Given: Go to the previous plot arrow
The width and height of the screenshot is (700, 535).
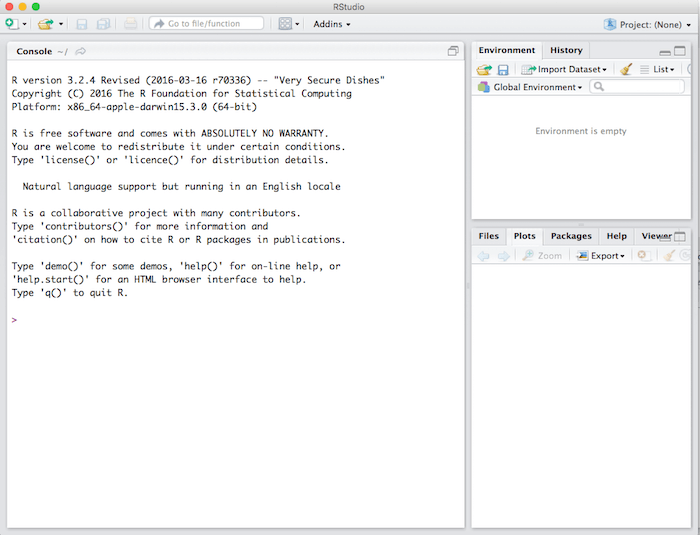Looking at the screenshot, I should click(x=483, y=256).
